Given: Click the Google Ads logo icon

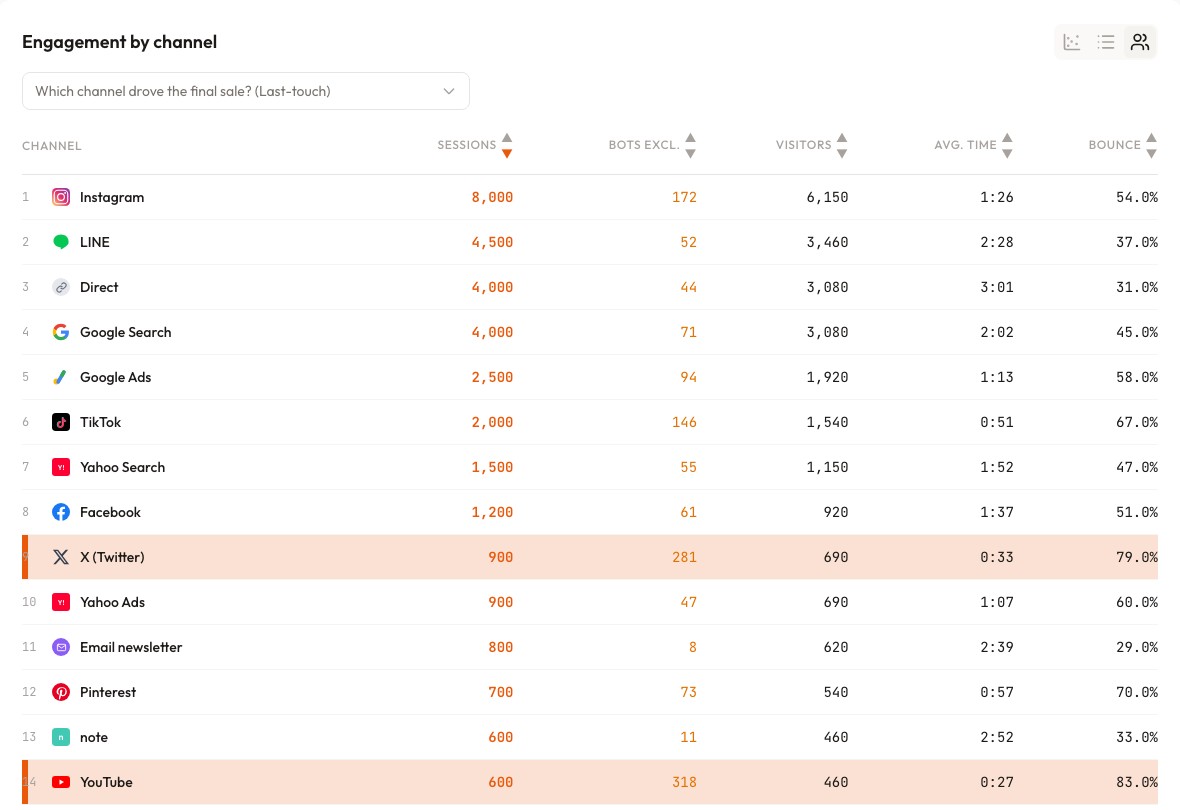Looking at the screenshot, I should click(61, 377).
